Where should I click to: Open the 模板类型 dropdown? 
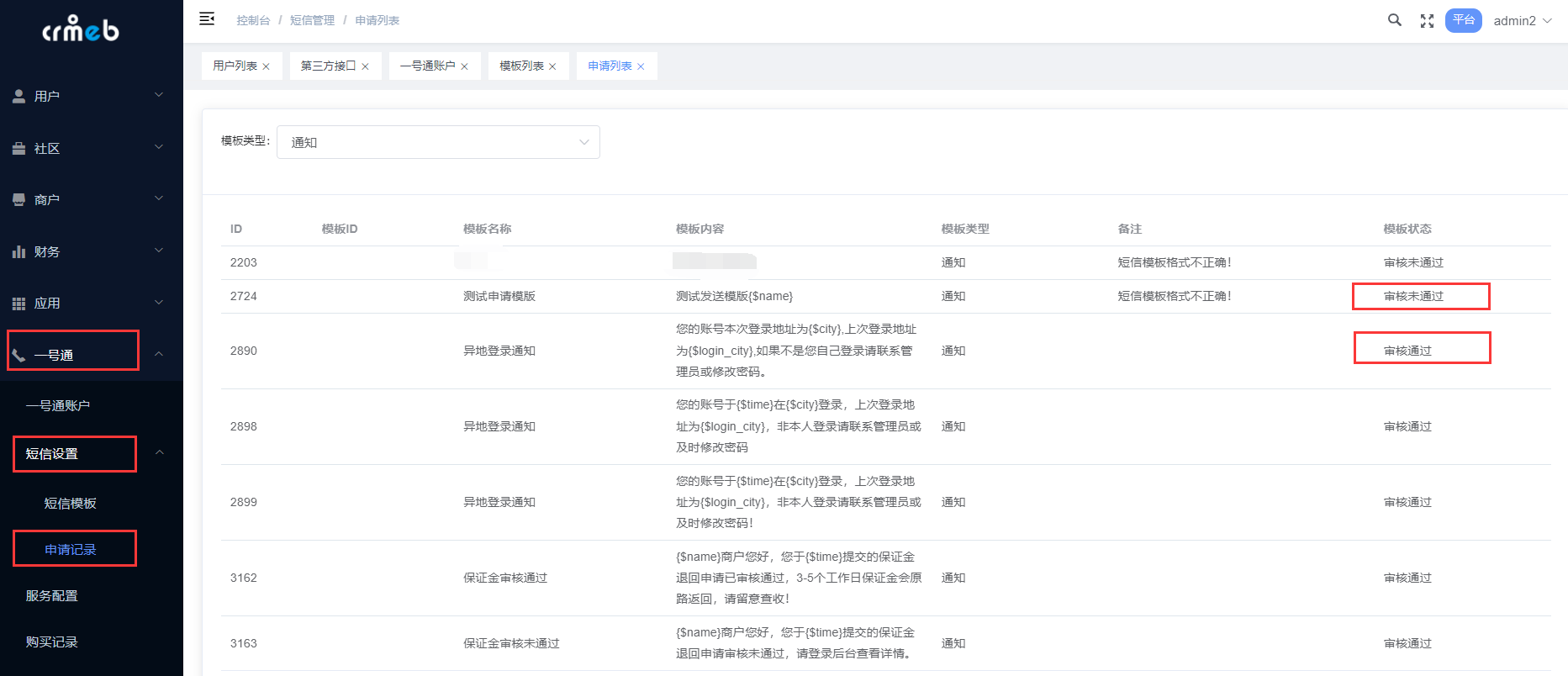pyautogui.click(x=438, y=142)
